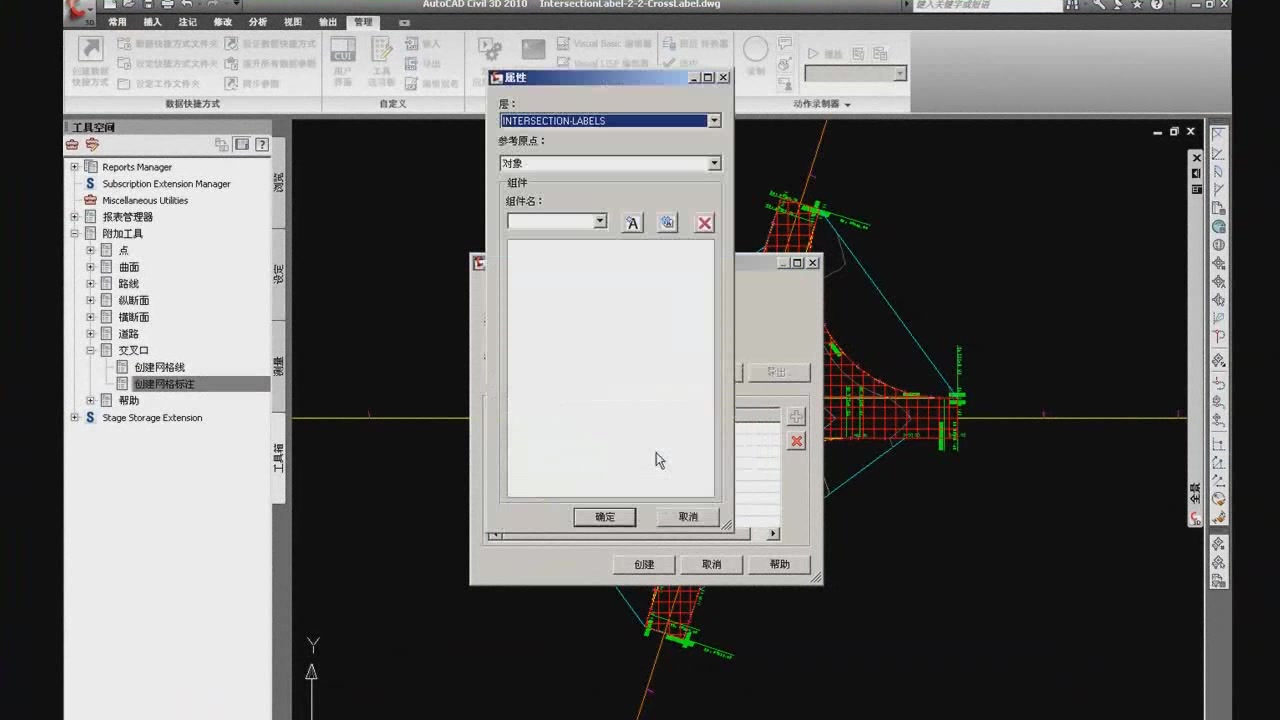This screenshot has width=1280, height=720.
Task: Click the 创建 button on the outer dialog
Action: click(x=643, y=564)
